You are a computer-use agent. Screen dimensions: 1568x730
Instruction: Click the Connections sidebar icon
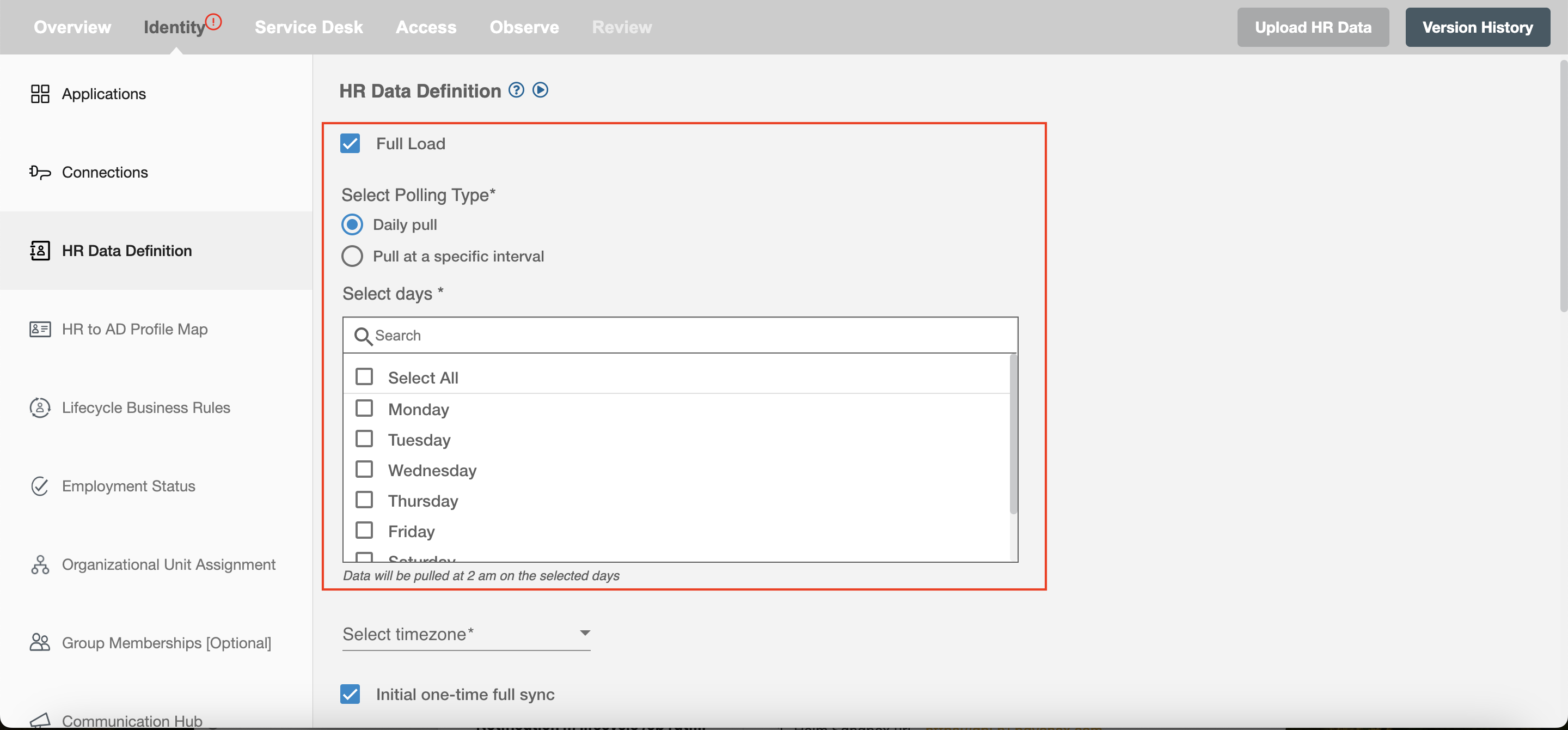39,171
